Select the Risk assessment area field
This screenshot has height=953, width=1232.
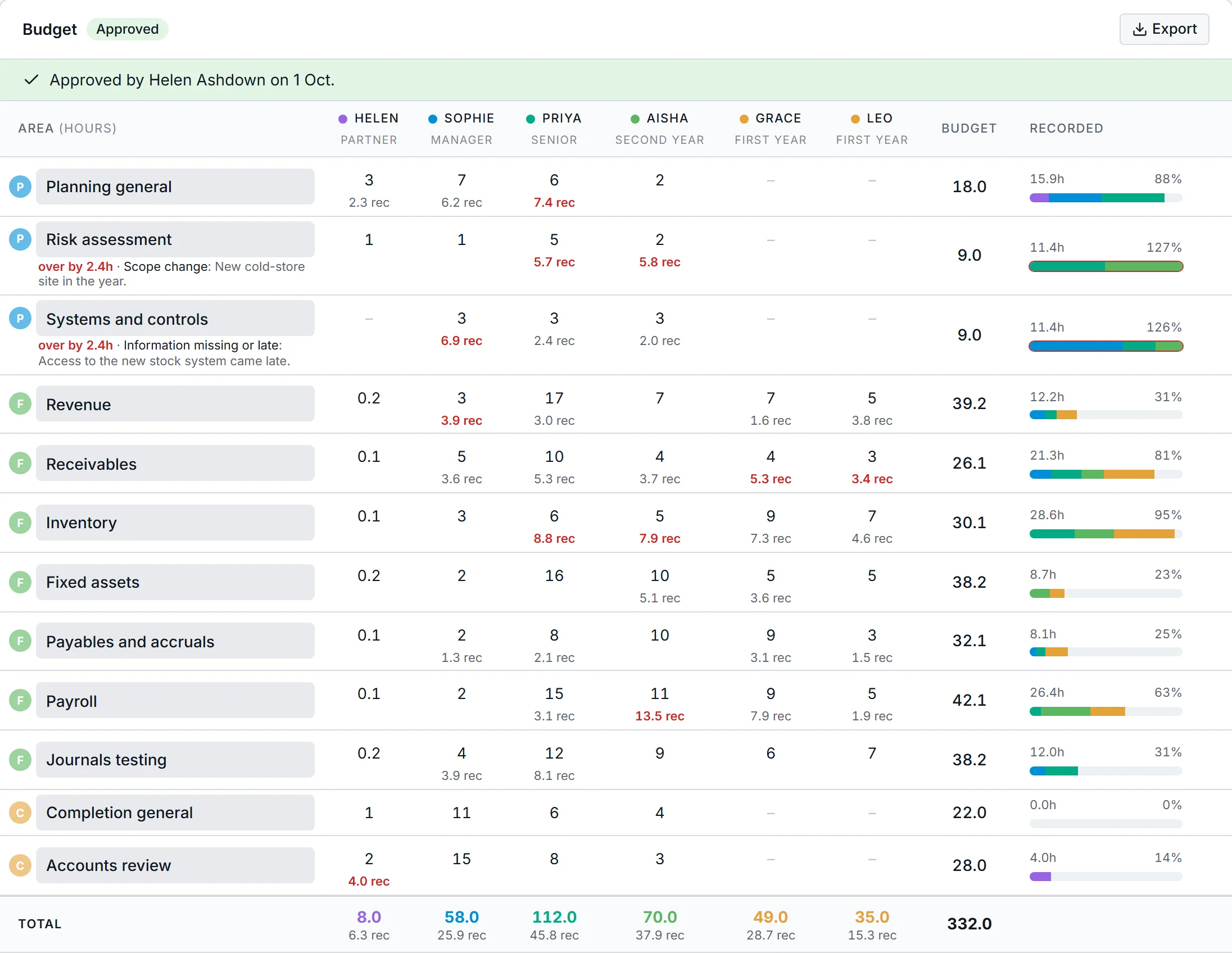tap(175, 239)
